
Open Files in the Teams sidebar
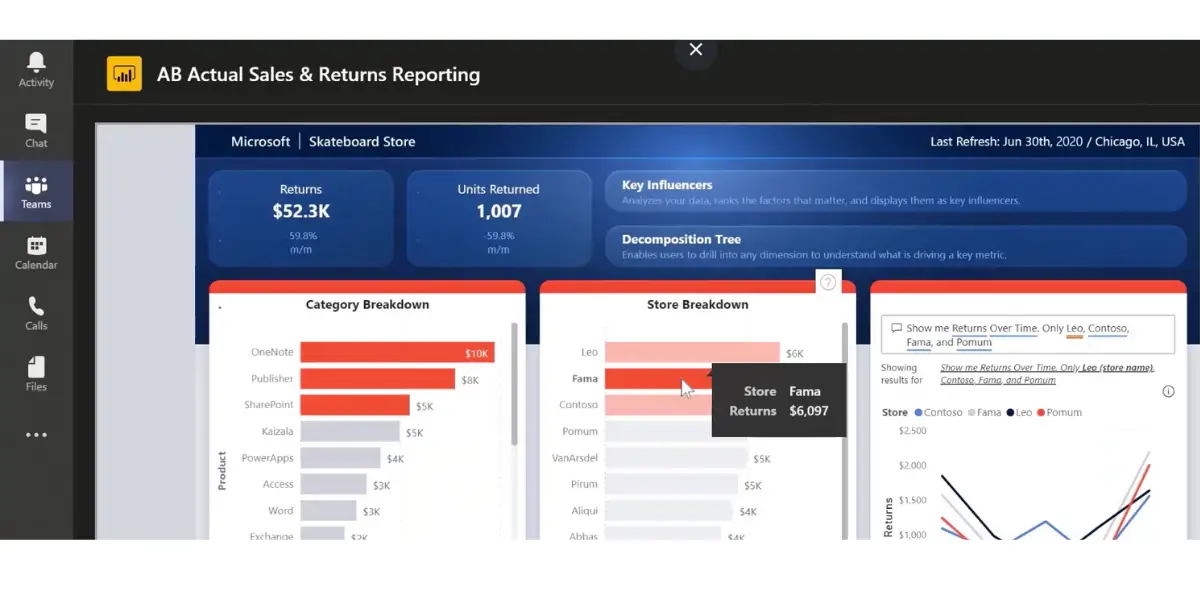tap(36, 374)
